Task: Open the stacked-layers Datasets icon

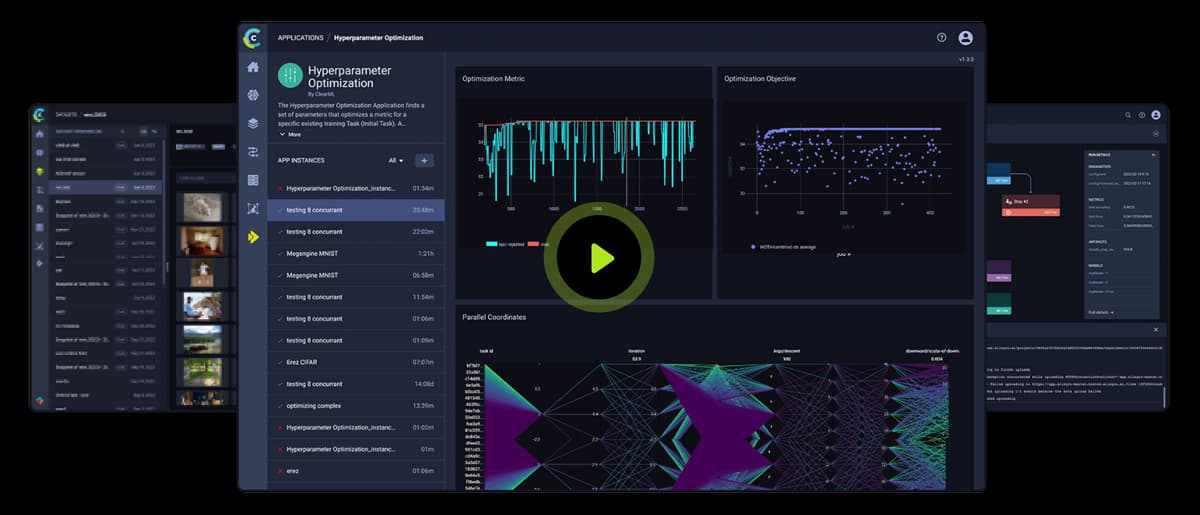Action: coord(253,123)
